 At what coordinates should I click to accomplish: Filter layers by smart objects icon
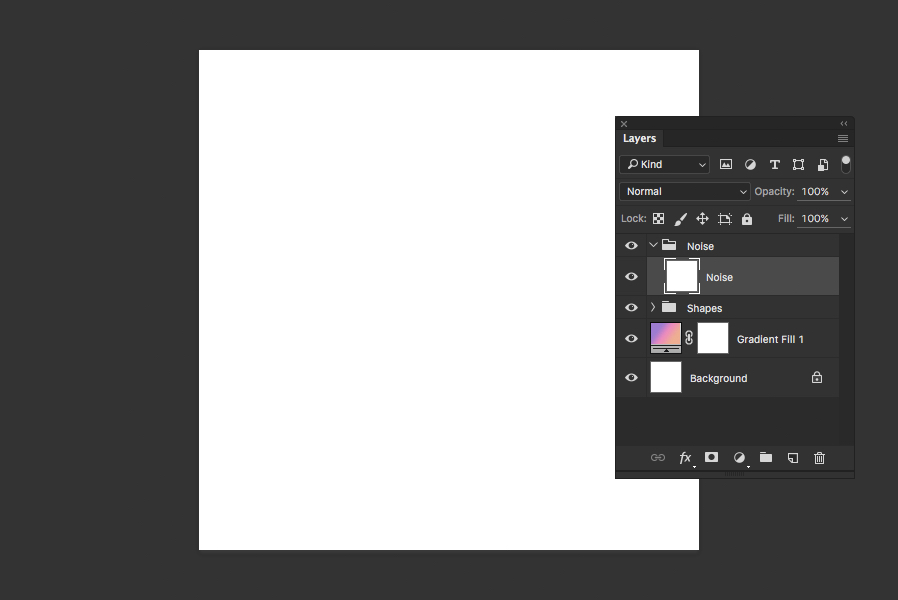click(x=823, y=165)
